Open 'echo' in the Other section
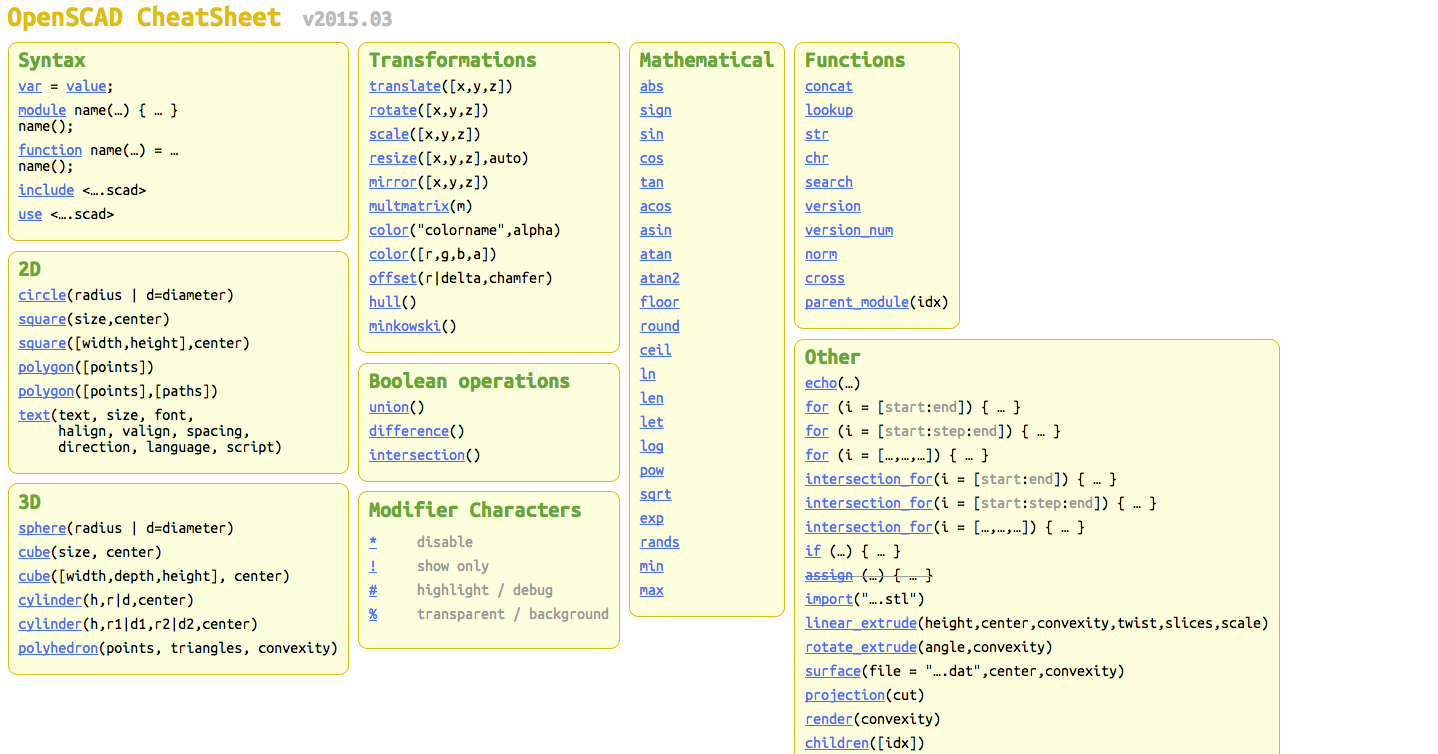The width and height of the screenshot is (1438, 754). 821,383
